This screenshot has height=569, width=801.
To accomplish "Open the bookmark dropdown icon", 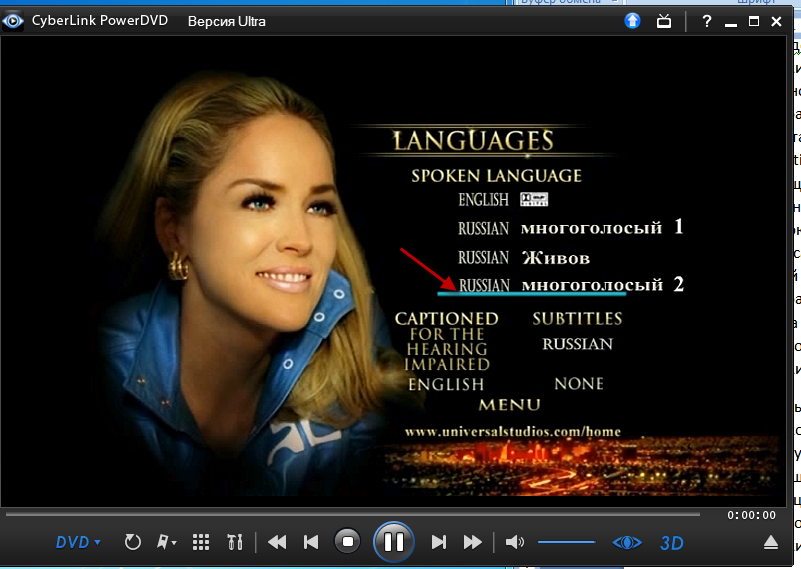I will [166, 542].
